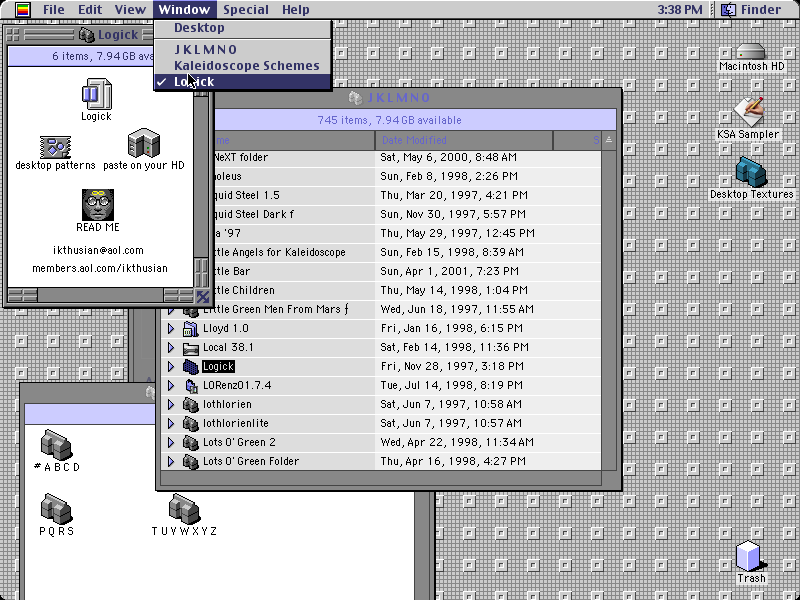Choose J K L M N O from the Window menu

coord(243,49)
